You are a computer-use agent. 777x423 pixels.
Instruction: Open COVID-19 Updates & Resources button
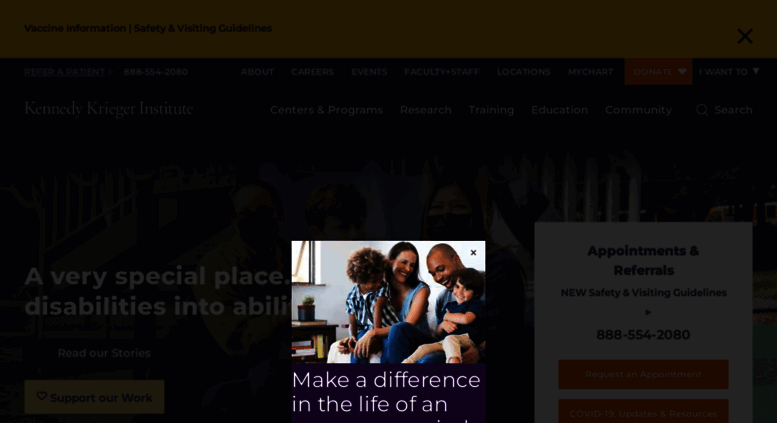pyautogui.click(x=643, y=412)
